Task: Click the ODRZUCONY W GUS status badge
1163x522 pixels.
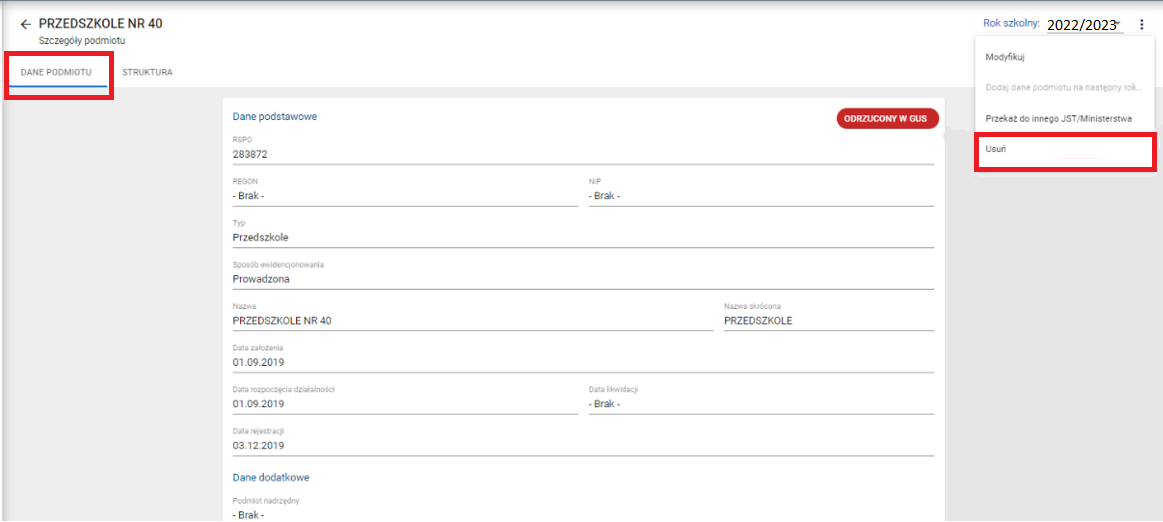Action: (x=887, y=119)
